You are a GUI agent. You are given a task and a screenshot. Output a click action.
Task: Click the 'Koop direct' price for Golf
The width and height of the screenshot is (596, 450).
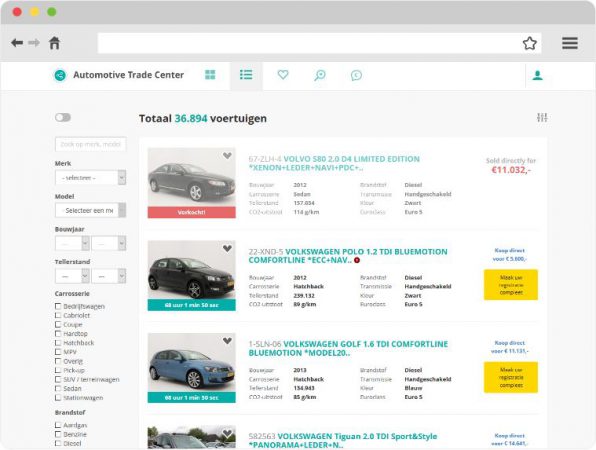coord(510,347)
